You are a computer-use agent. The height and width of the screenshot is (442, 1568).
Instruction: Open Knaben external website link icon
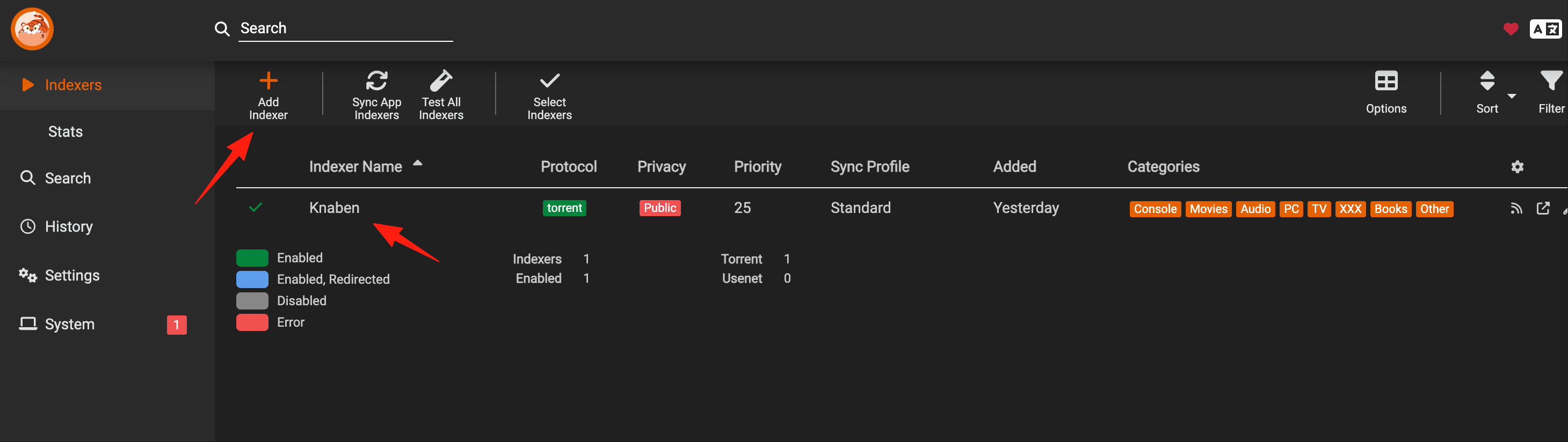pos(1543,209)
